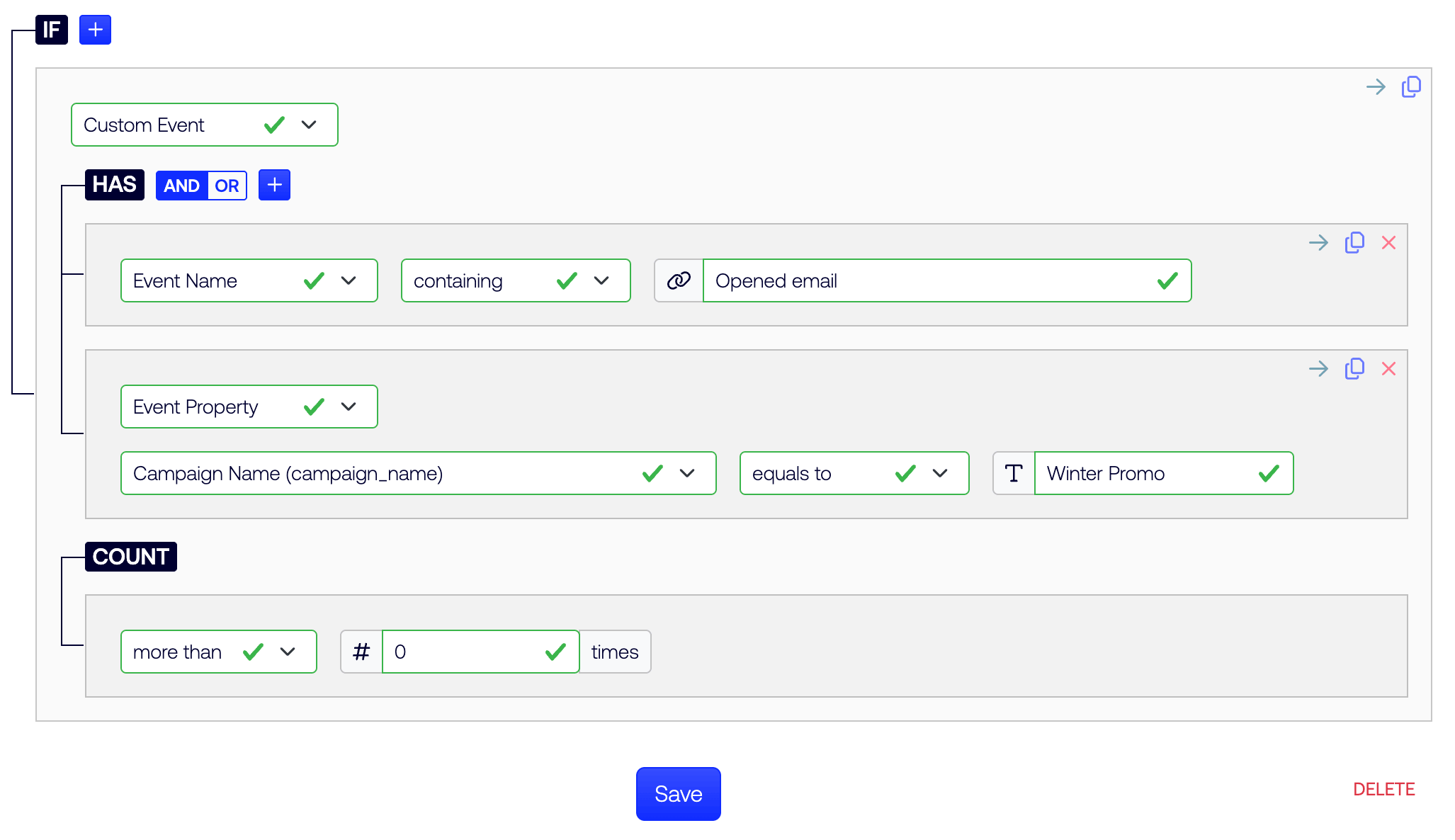Click arrow icon on Event Property row

point(1318,369)
